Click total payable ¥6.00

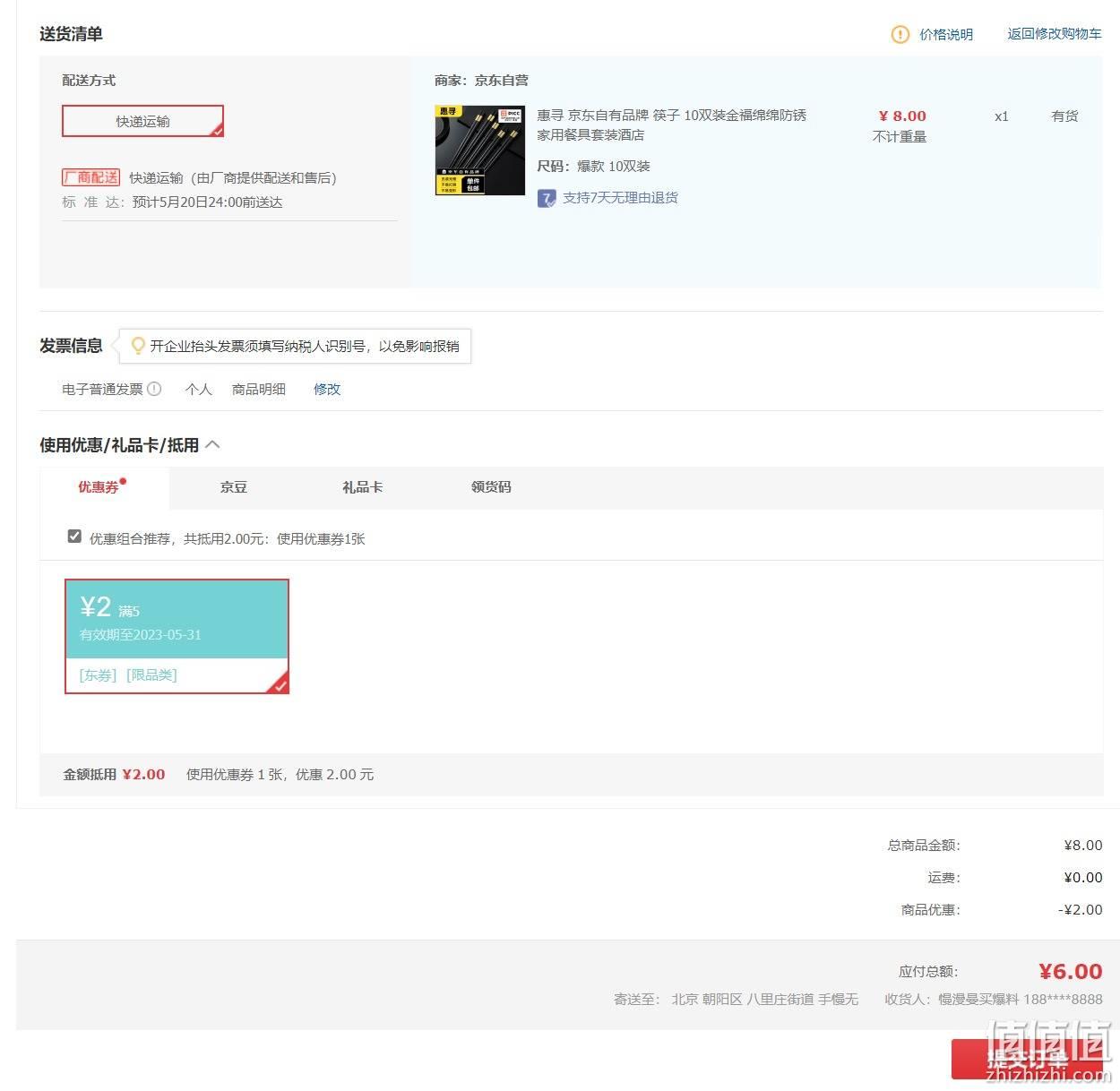pyautogui.click(x=1071, y=972)
